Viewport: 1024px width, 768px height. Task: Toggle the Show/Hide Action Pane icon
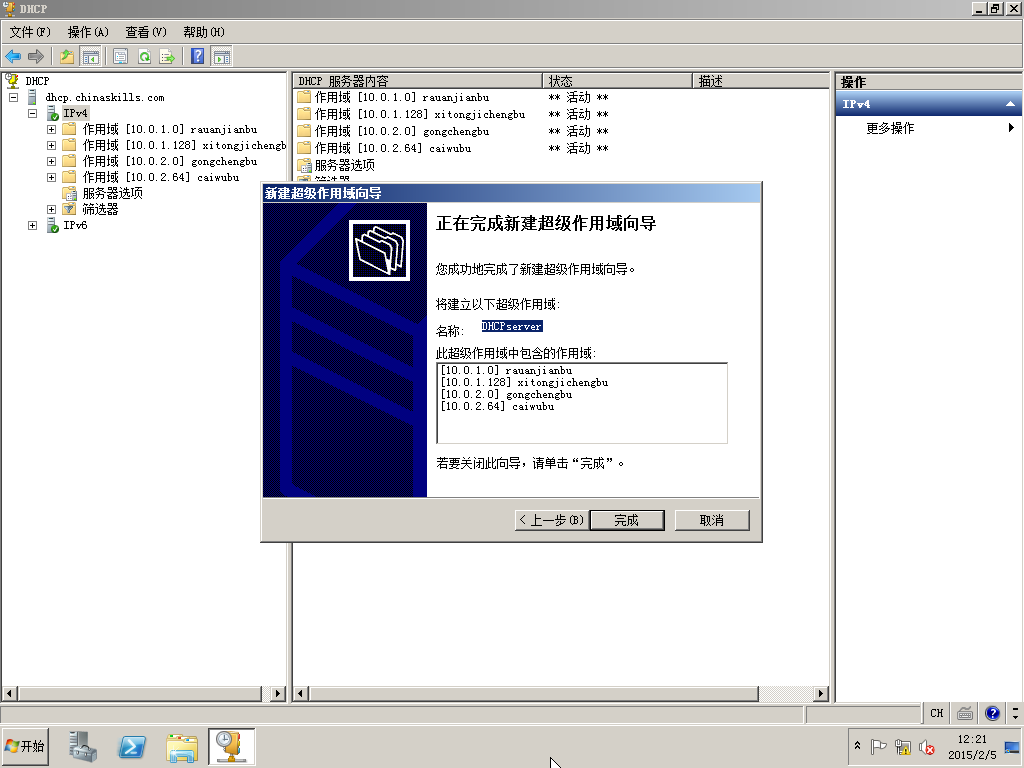click(x=222, y=57)
